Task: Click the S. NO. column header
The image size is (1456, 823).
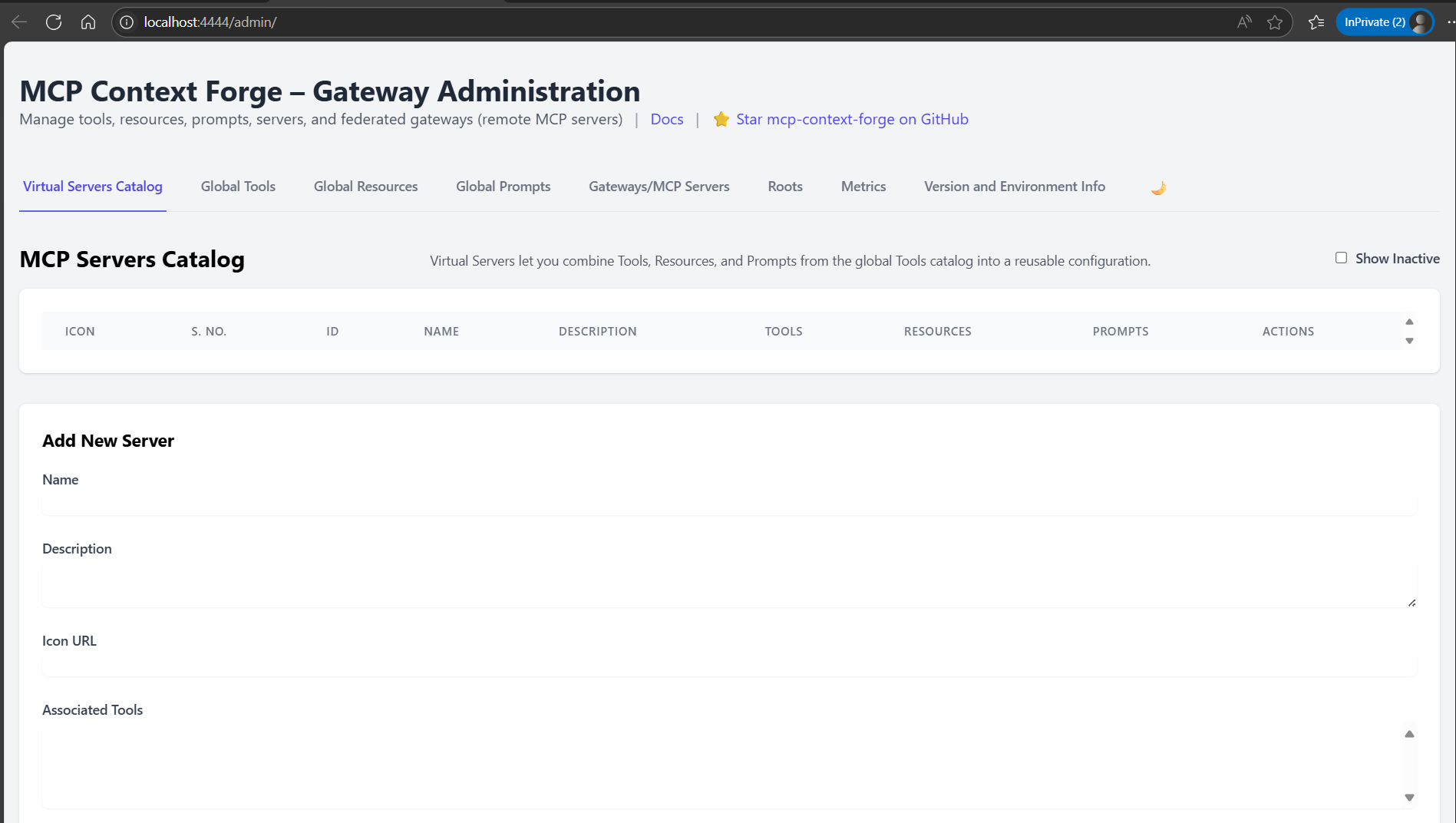Action: tap(209, 332)
